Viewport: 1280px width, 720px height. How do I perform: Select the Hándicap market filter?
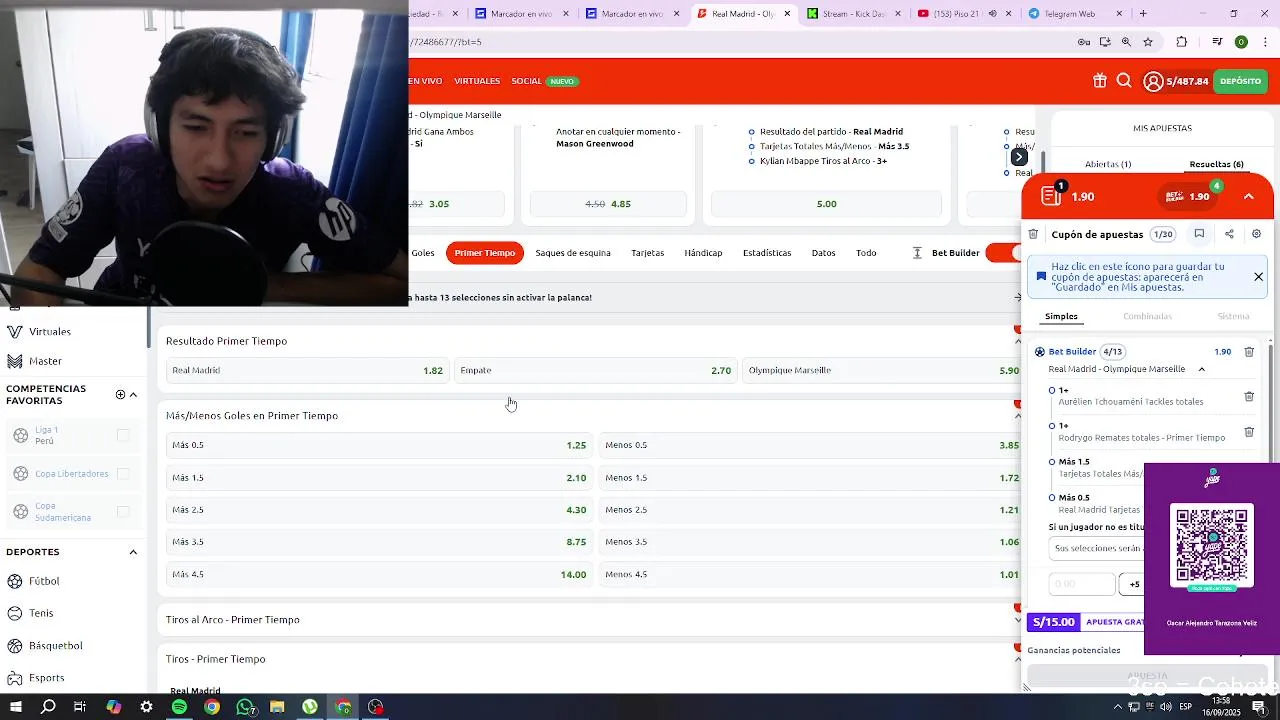tap(703, 253)
